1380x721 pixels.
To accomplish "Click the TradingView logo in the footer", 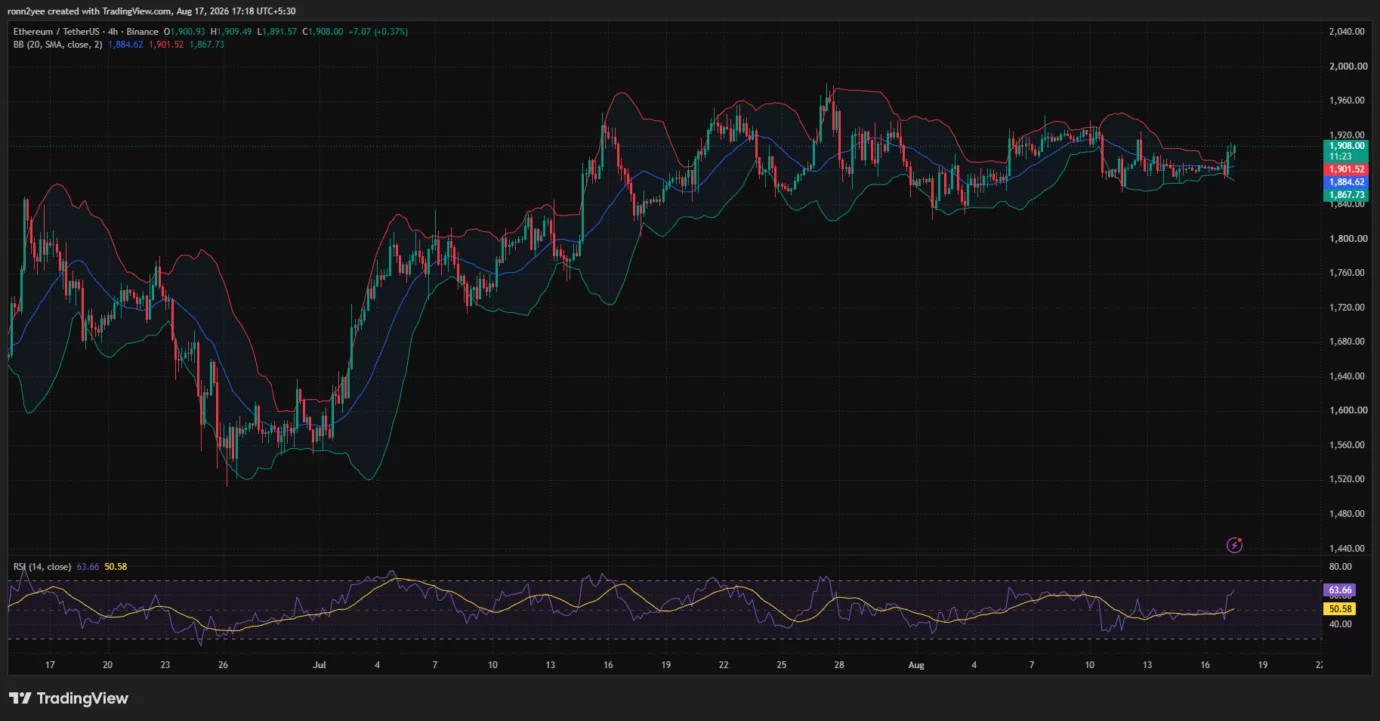I will pos(69,698).
